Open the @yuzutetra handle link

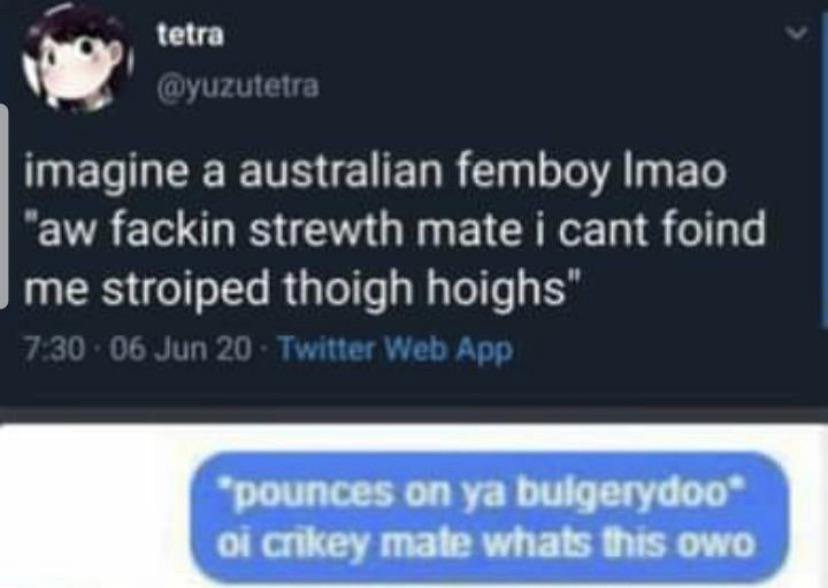coord(238,87)
